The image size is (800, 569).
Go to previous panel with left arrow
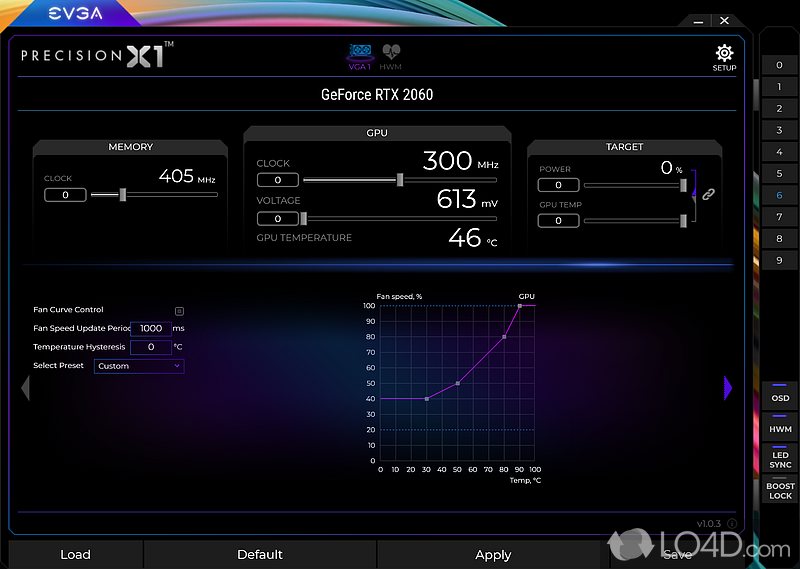click(26, 388)
